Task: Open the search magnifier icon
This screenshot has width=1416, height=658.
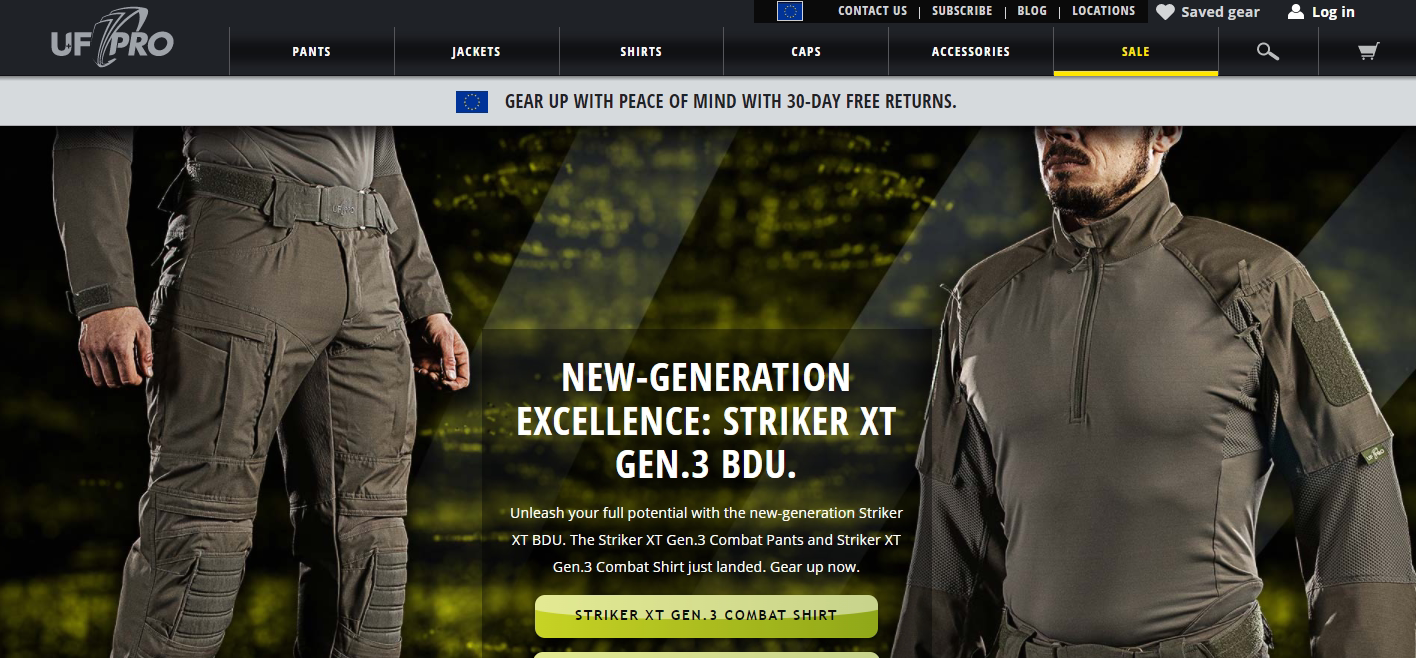Action: [1268, 51]
